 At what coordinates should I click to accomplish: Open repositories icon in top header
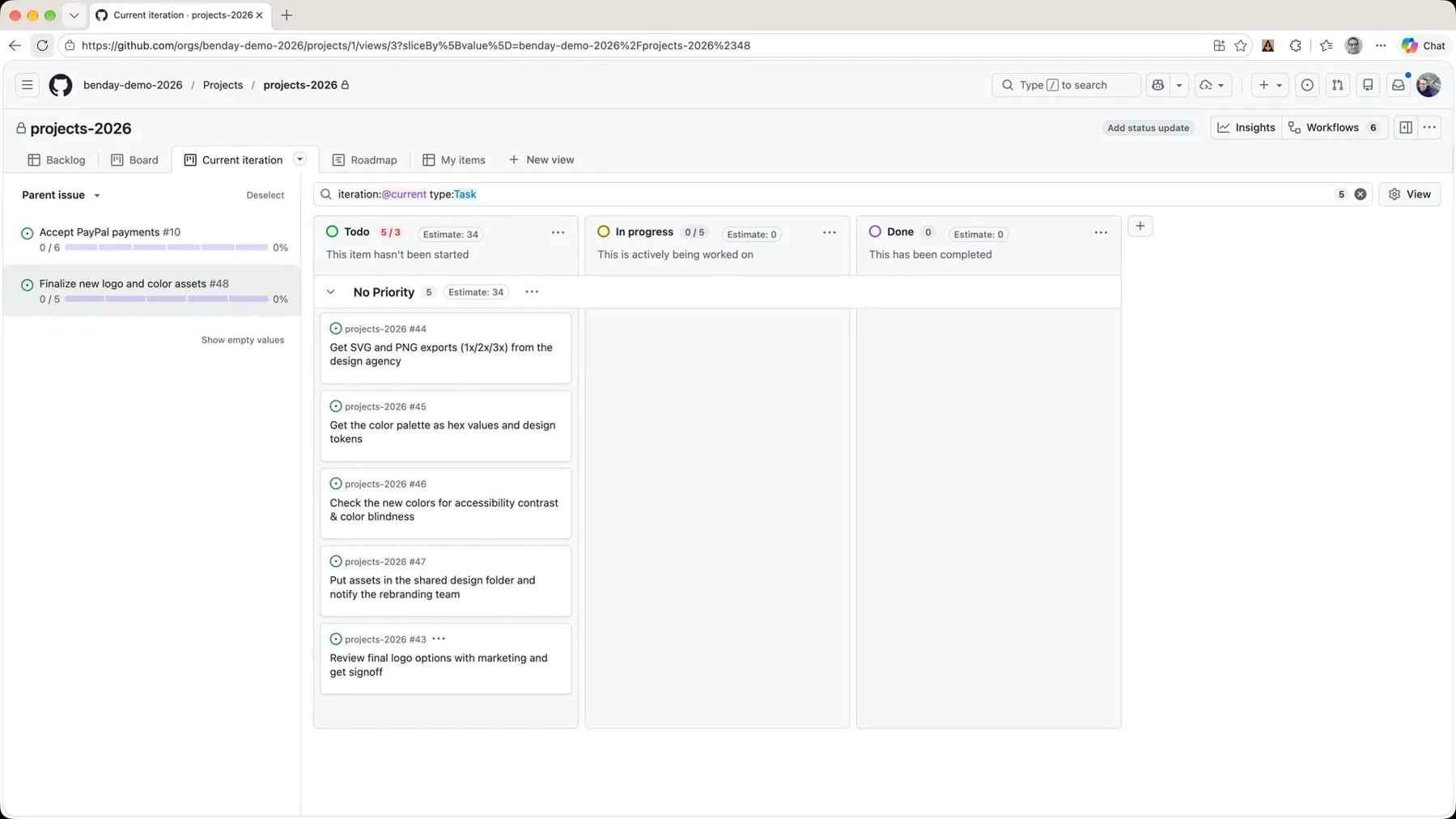[x=1368, y=85]
